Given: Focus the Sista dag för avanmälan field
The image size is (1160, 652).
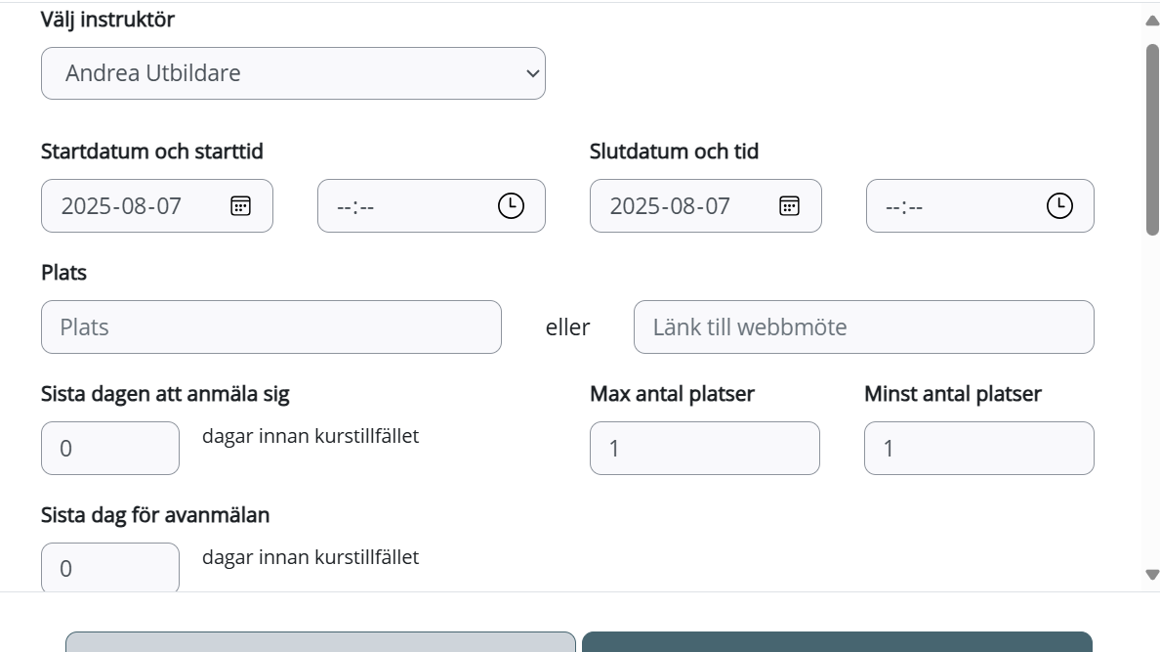Looking at the screenshot, I should tap(110, 568).
